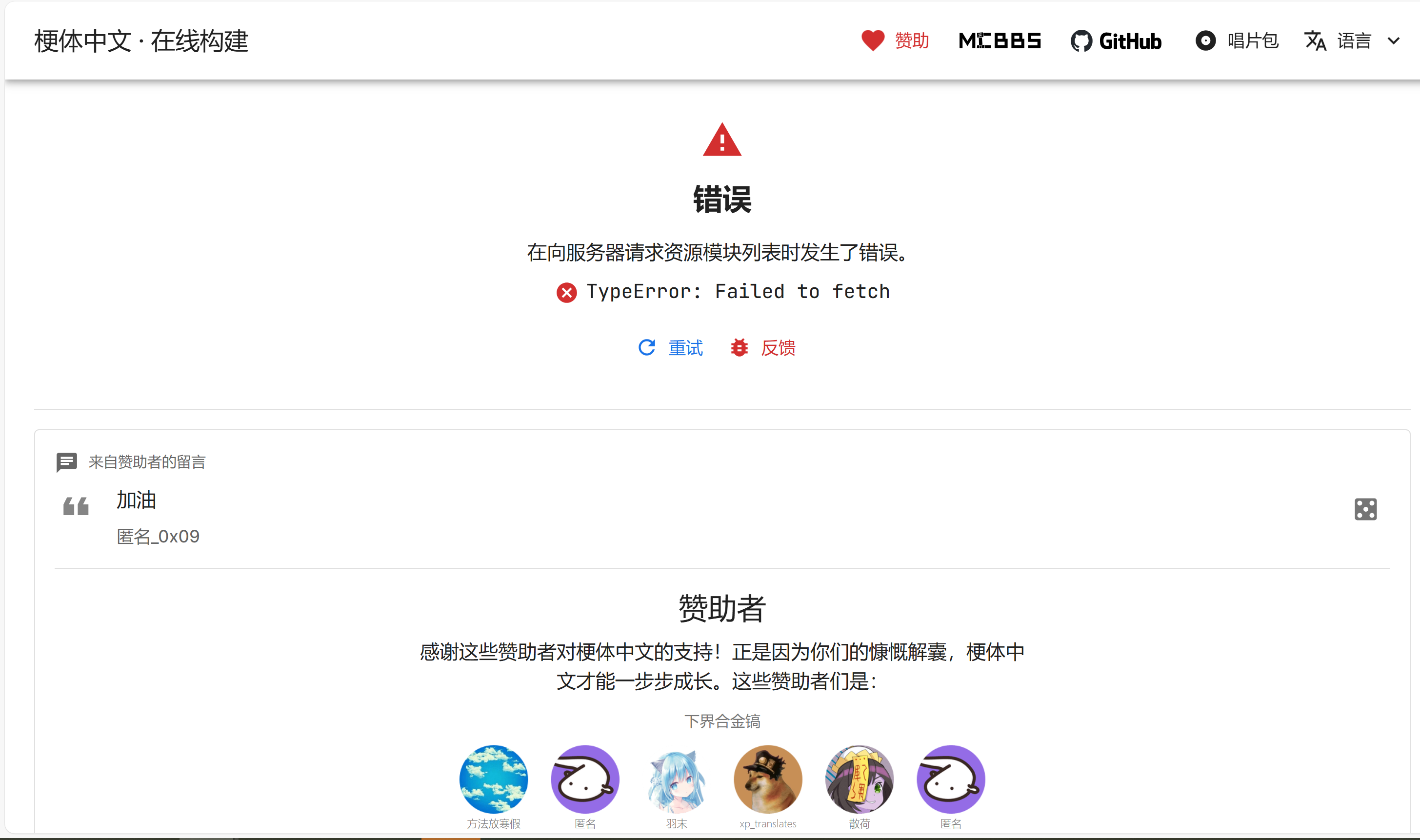
Task: Open the 语言 language menu
Action: (1353, 41)
